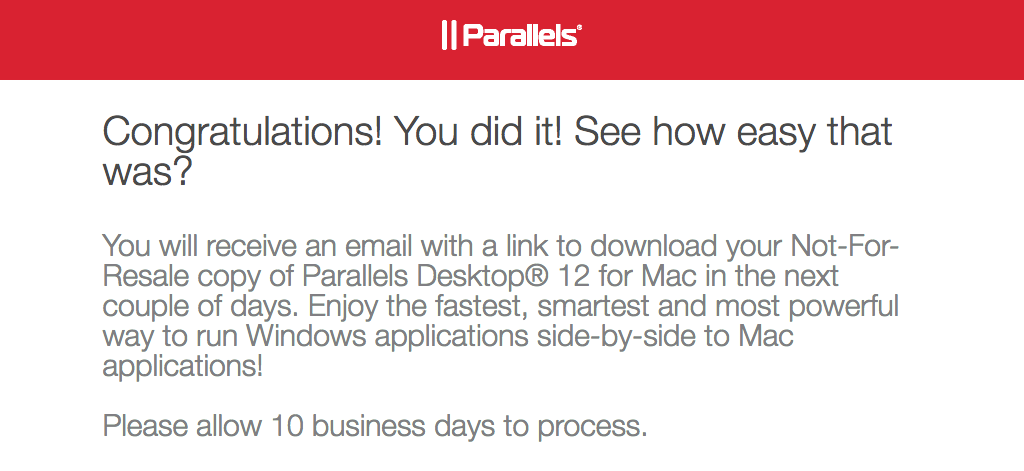Click the Parallels wordmark in the header

[x=519, y=36]
